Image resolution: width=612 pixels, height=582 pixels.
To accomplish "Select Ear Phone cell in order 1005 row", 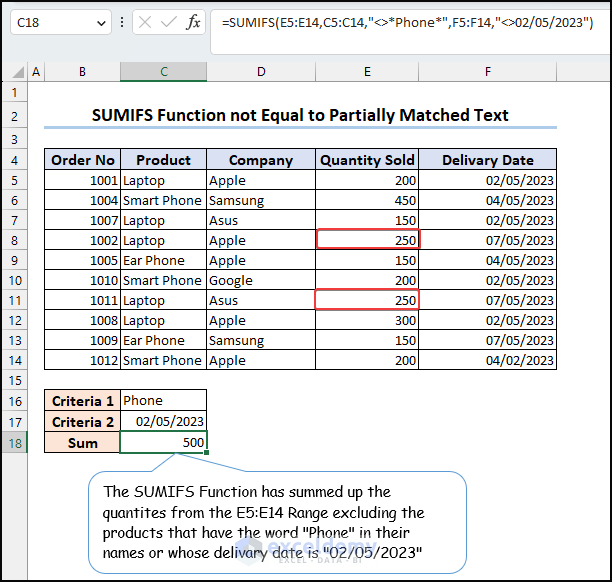I will tap(164, 260).
